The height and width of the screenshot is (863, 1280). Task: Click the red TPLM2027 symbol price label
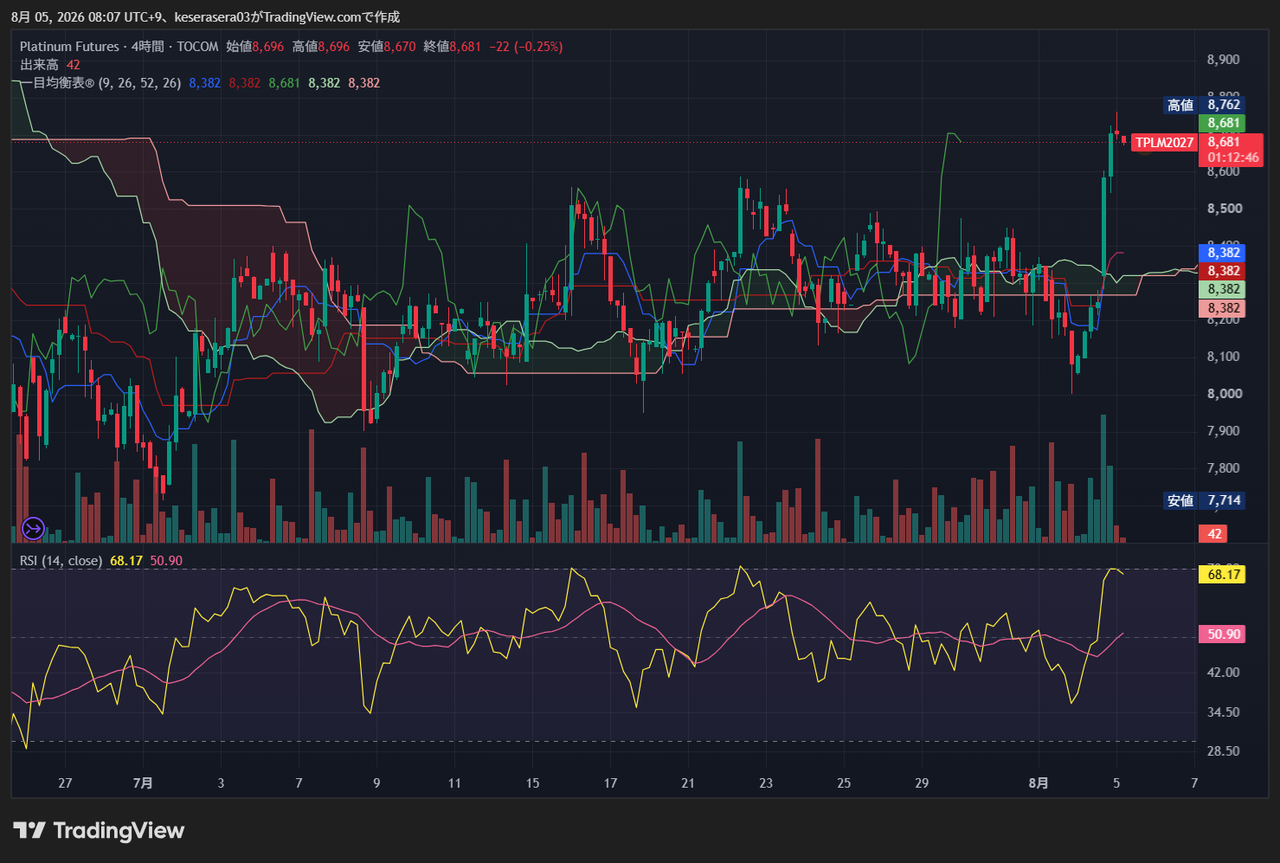click(x=1165, y=143)
